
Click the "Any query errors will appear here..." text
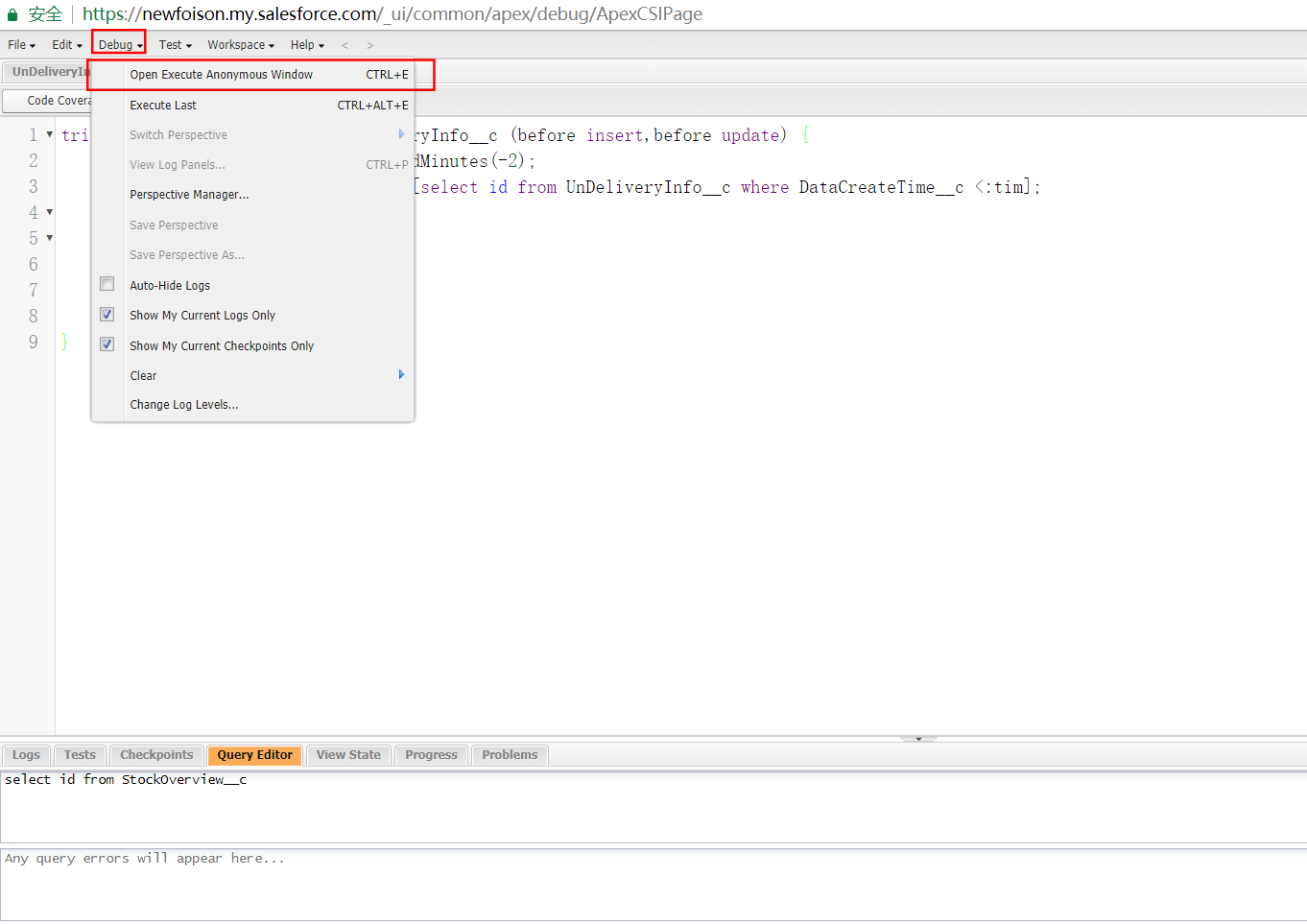[x=145, y=859]
